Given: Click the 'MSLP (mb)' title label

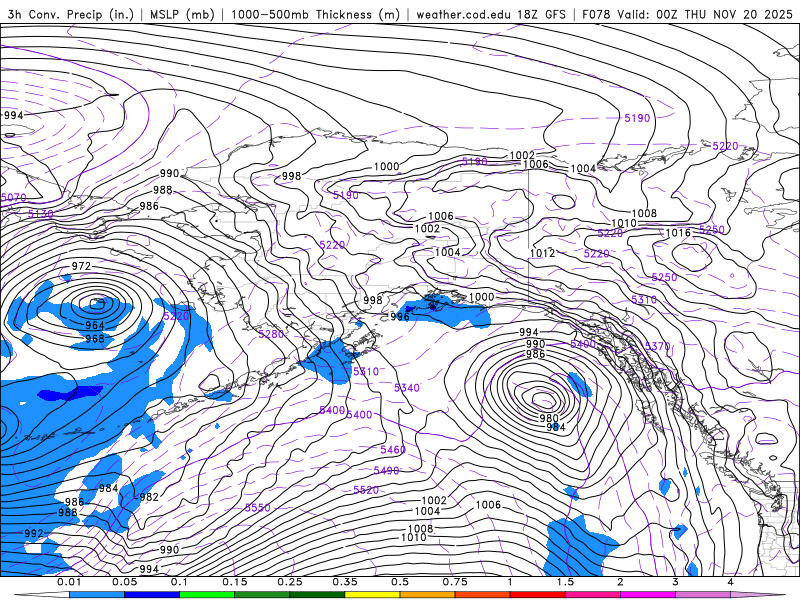Looking at the screenshot, I should tap(182, 14).
